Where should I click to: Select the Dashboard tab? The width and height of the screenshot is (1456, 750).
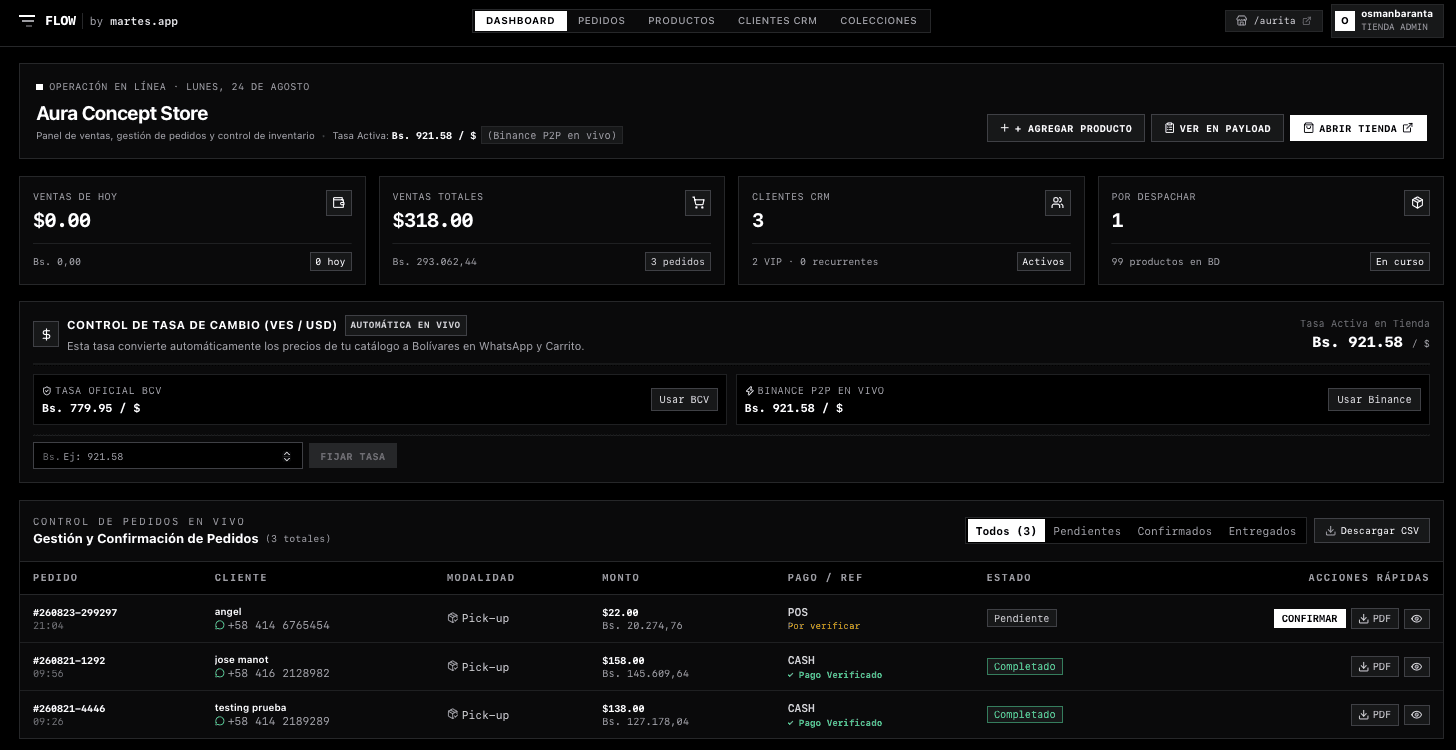tap(521, 21)
